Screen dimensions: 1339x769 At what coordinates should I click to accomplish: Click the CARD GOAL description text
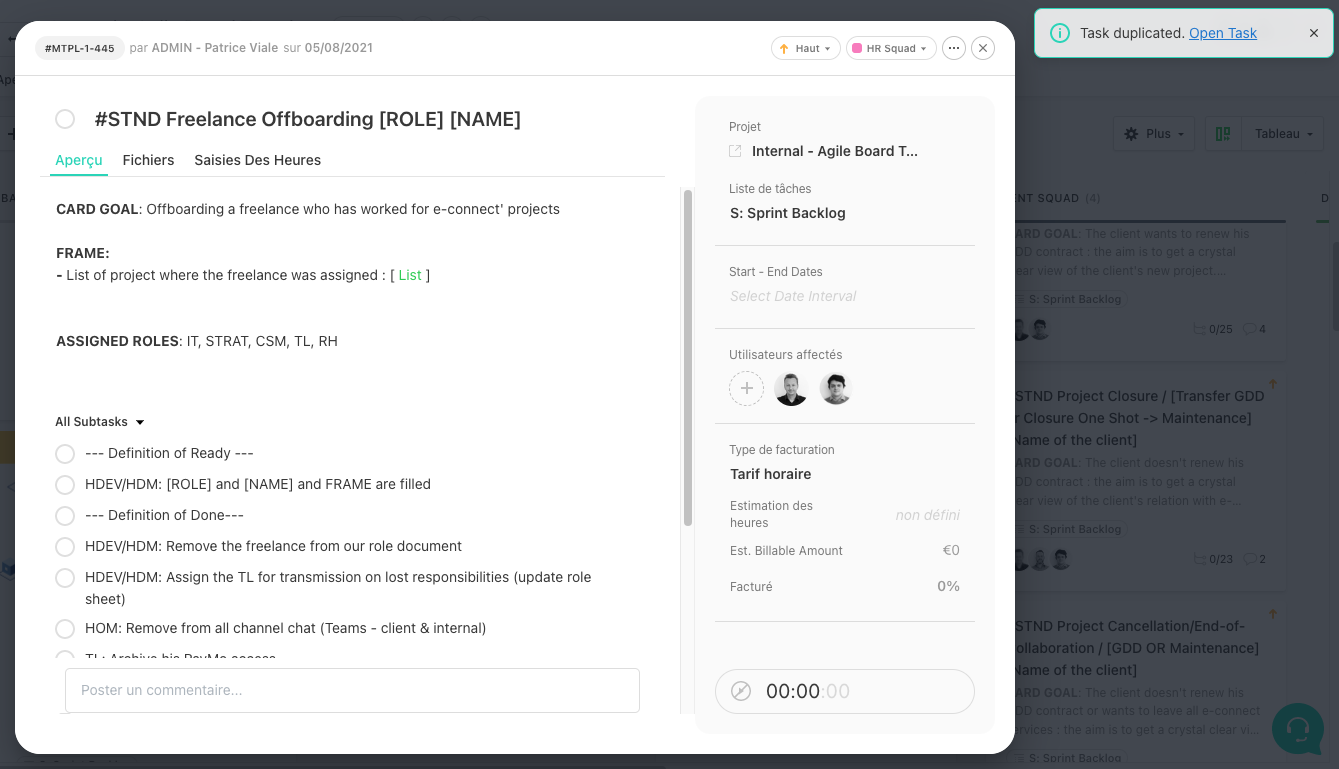pos(308,209)
